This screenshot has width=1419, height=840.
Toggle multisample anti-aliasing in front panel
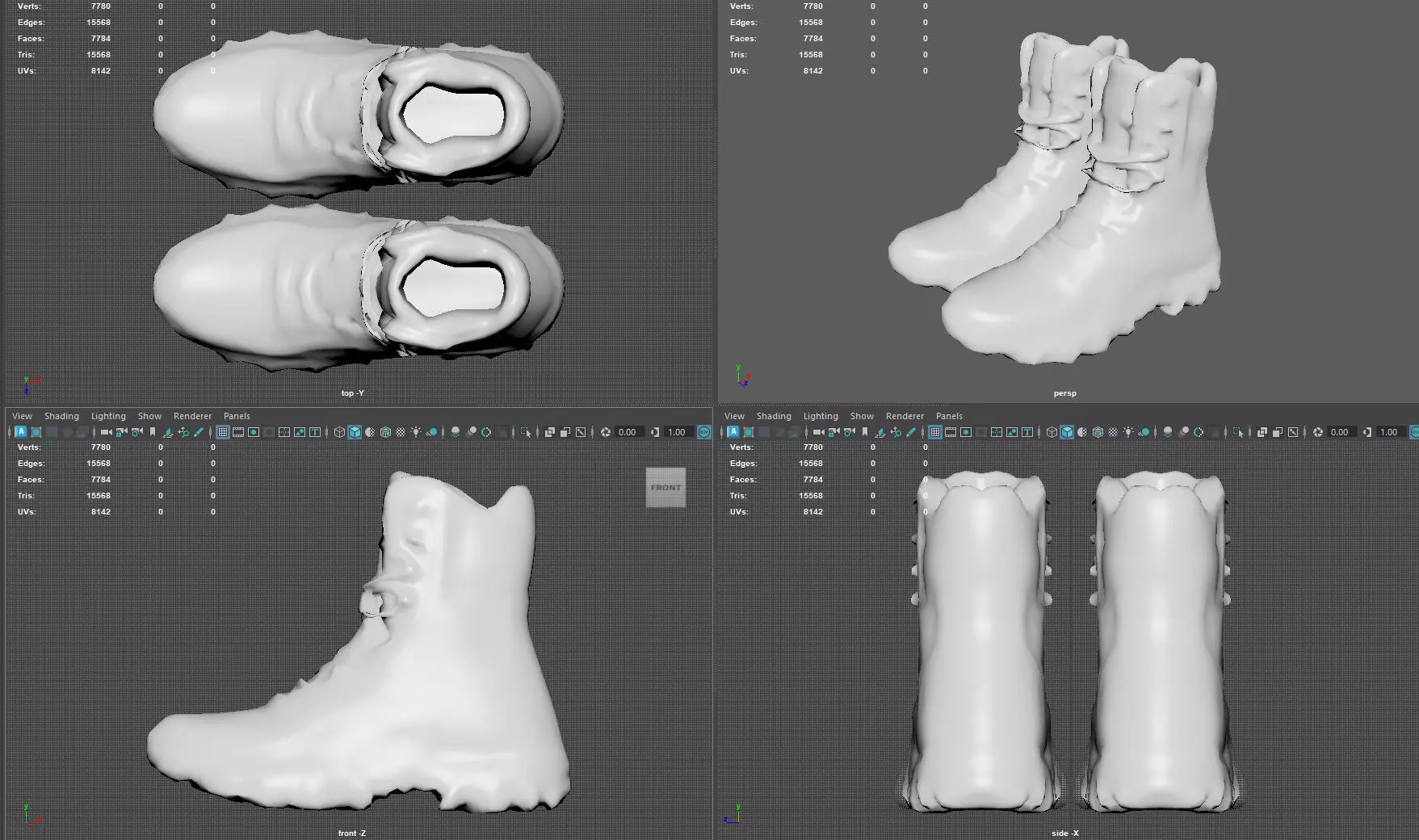485,432
